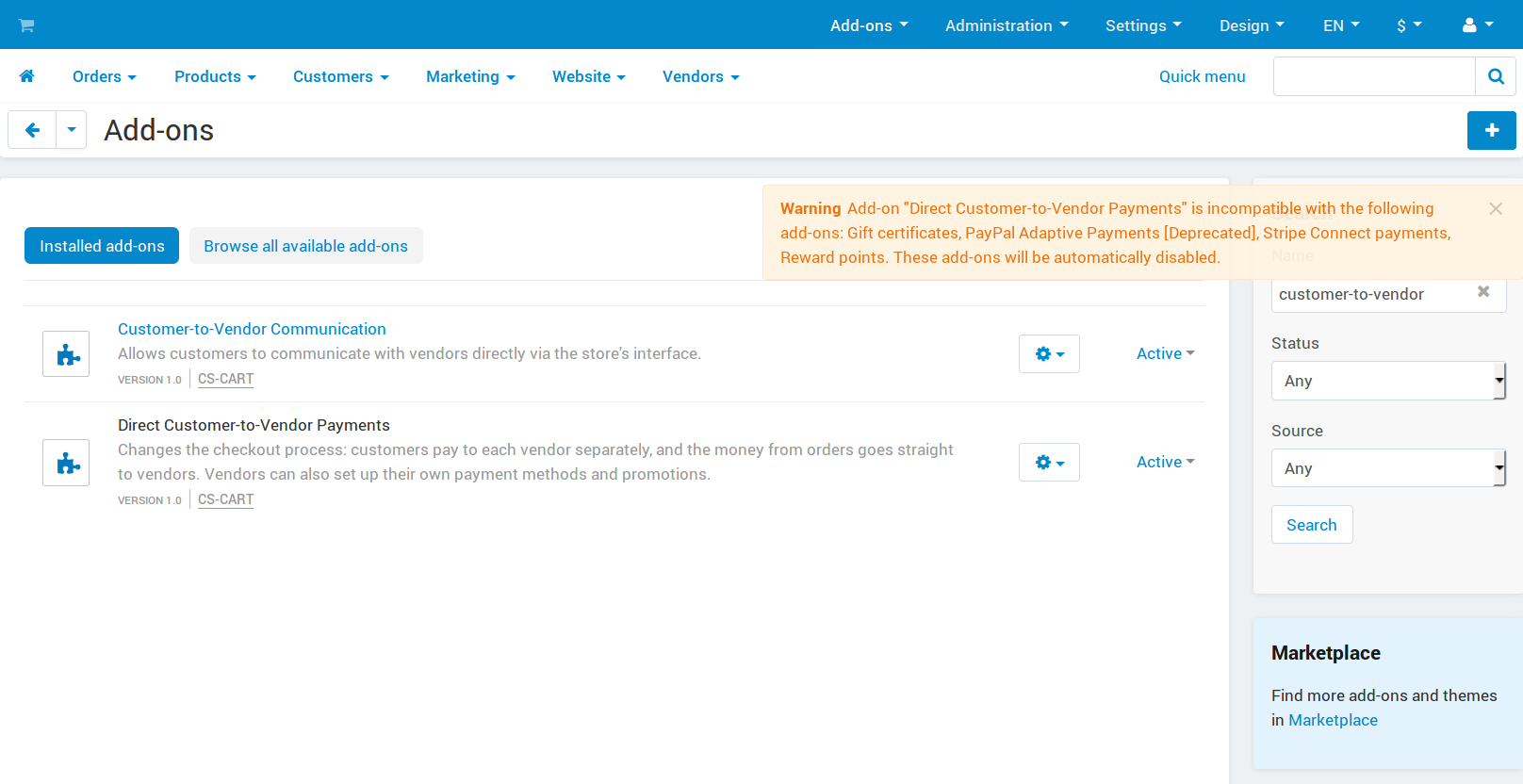This screenshot has width=1523, height=784.
Task: Open the EN language selector
Action: [1341, 25]
